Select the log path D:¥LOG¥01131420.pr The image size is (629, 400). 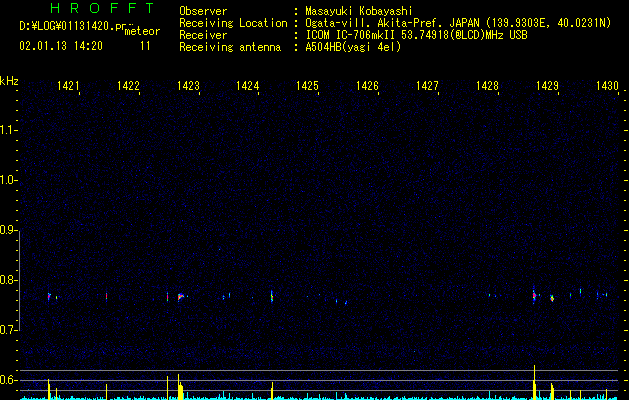[x=73, y=26]
